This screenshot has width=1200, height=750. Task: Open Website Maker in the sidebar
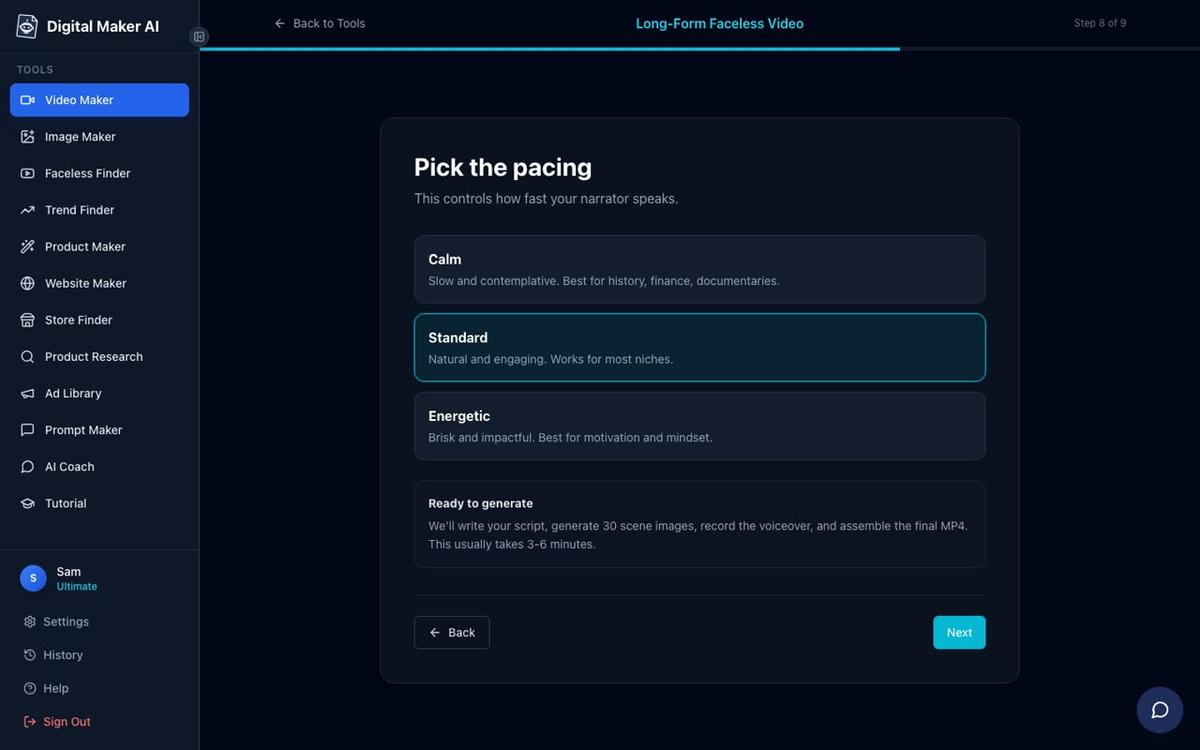coord(99,283)
